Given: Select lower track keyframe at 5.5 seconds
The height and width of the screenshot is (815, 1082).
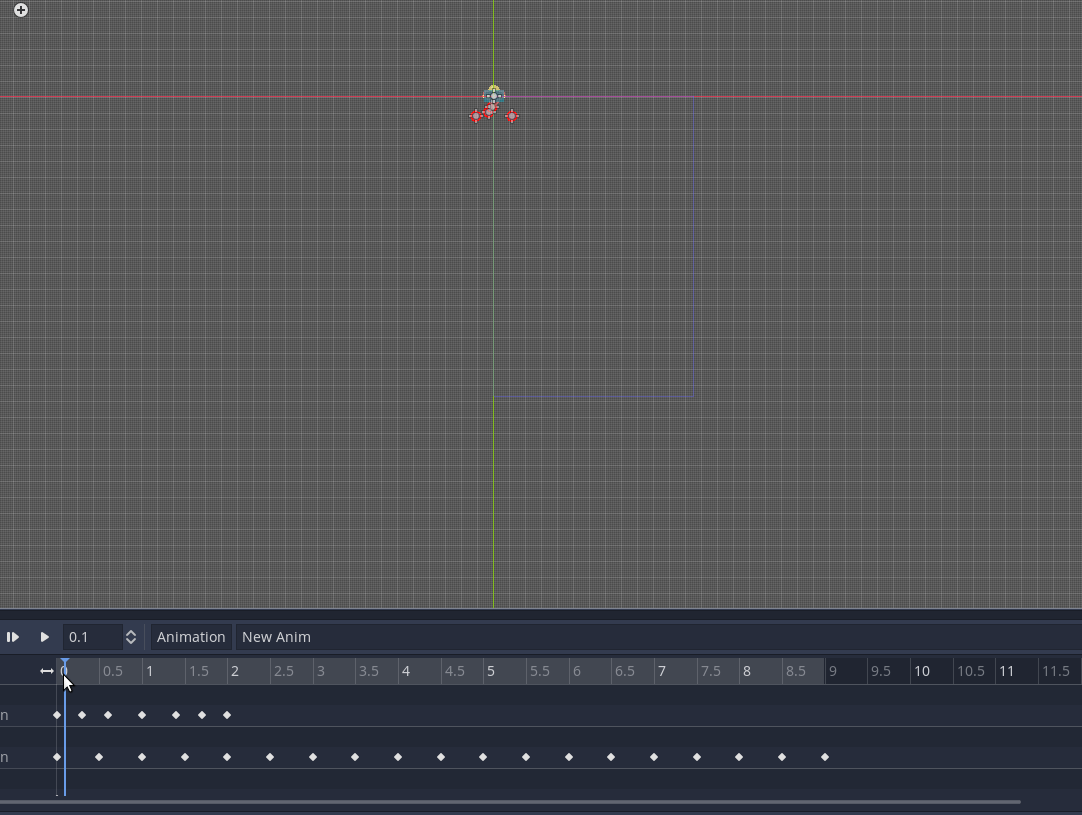Looking at the screenshot, I should tap(526, 757).
